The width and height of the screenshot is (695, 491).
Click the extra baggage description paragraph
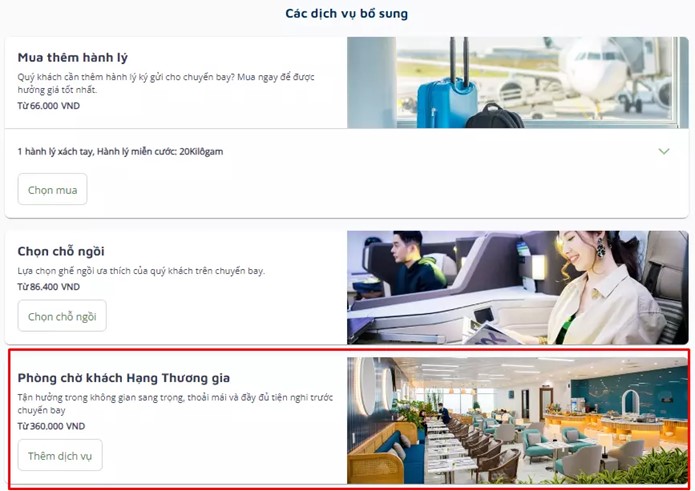point(166,83)
